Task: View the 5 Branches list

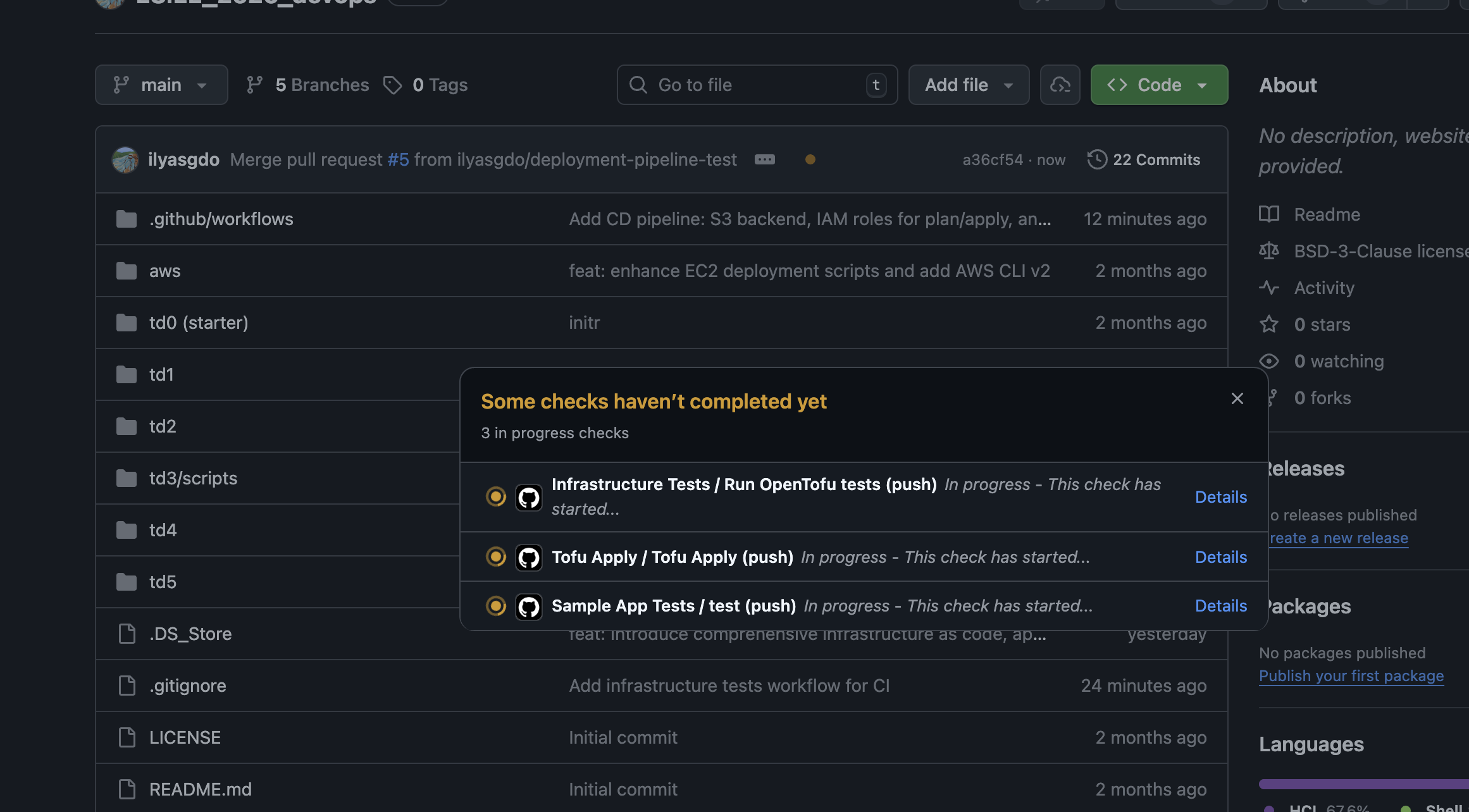Action: point(308,85)
